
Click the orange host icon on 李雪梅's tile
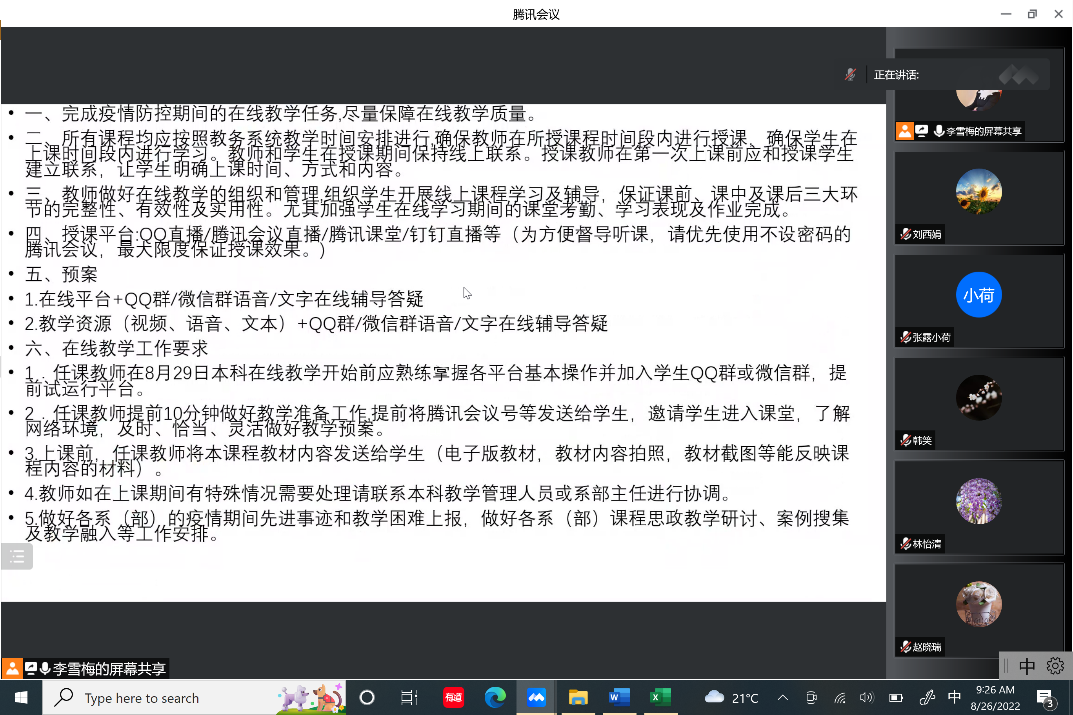(x=904, y=131)
